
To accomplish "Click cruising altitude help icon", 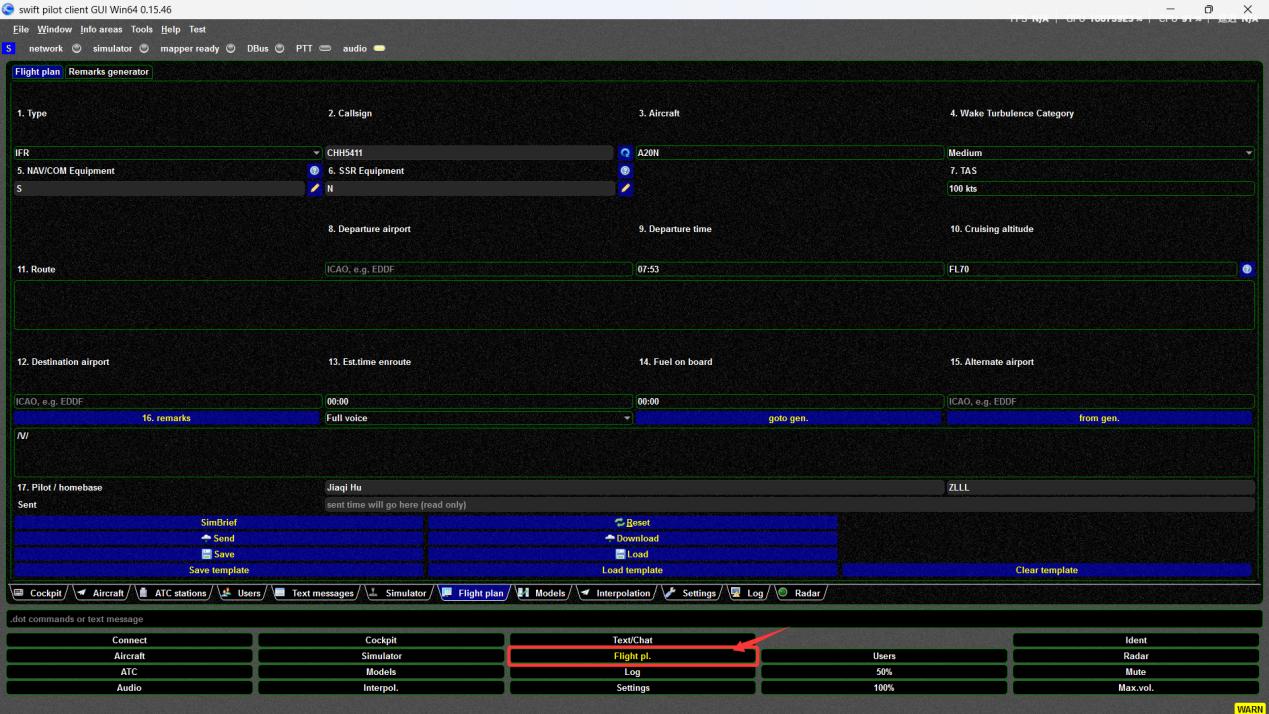I will [1247, 269].
